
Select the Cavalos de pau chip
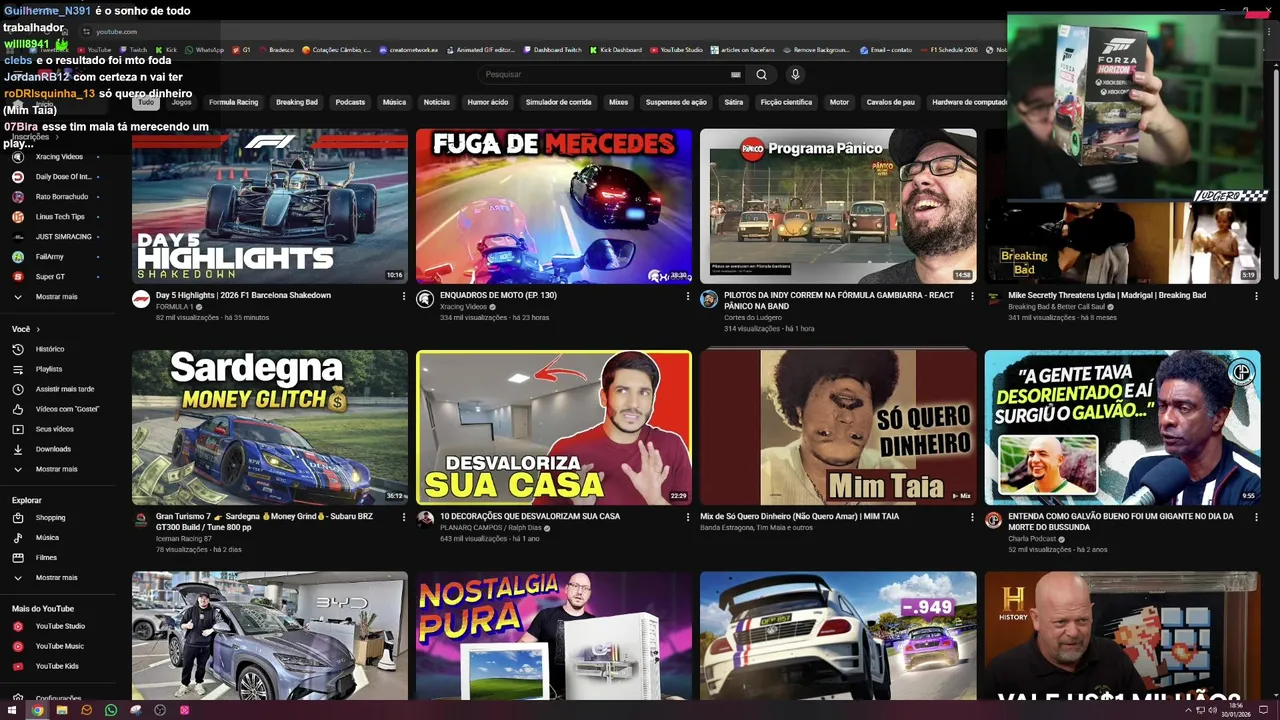[890, 102]
